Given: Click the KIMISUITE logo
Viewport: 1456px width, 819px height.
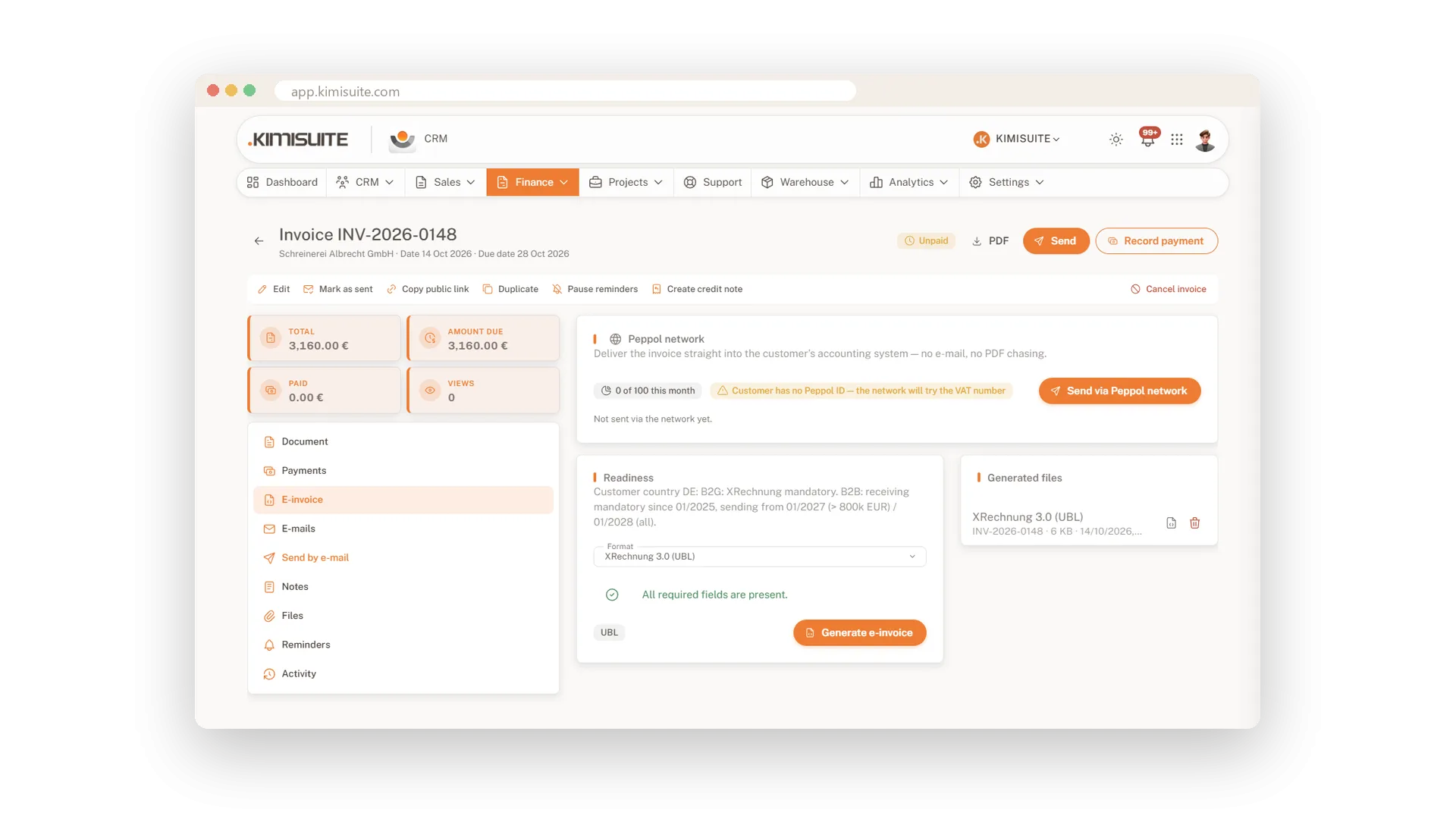Looking at the screenshot, I should (x=298, y=140).
